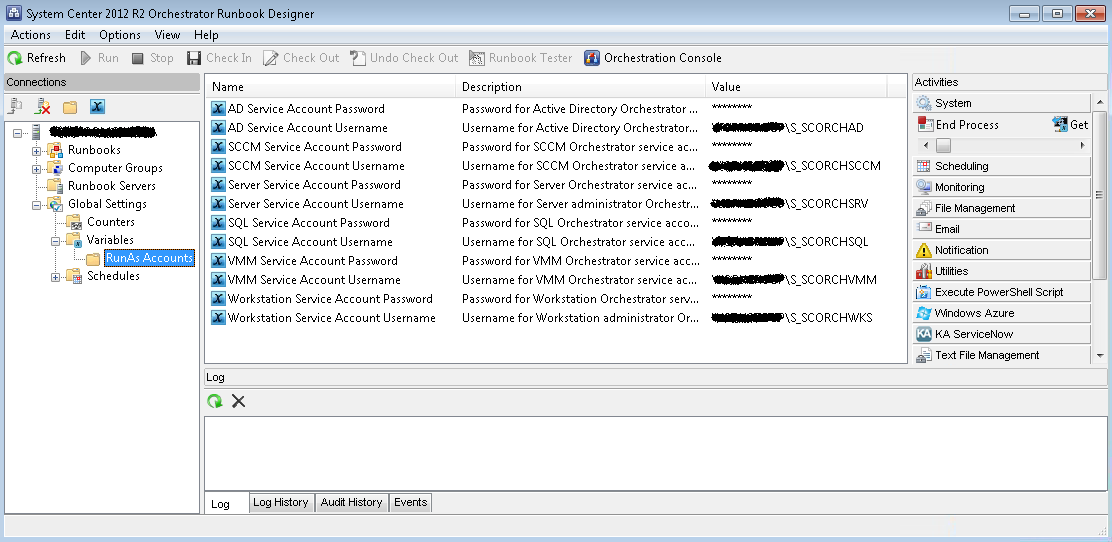Sort by the Value column header

pyautogui.click(x=796, y=87)
